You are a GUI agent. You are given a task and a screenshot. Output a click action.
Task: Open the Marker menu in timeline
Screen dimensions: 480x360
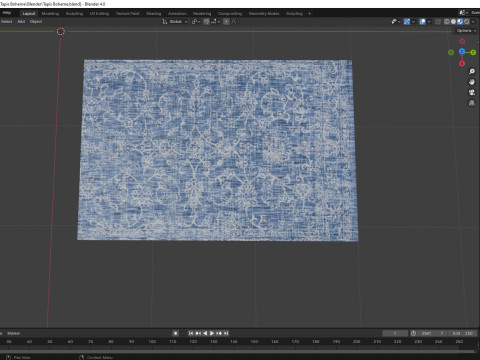click(x=13, y=333)
